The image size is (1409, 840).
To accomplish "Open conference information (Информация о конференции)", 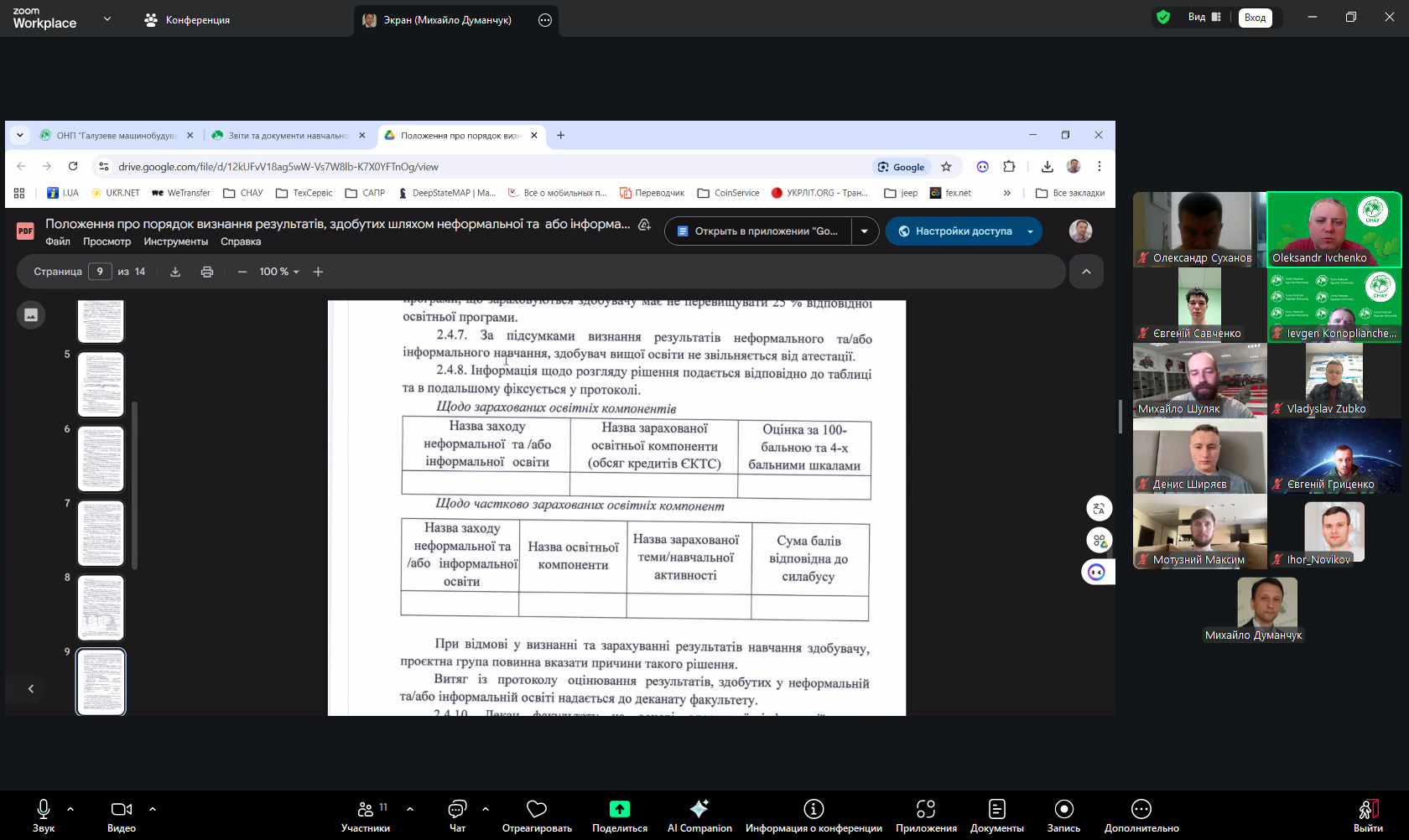I will tap(813, 816).
